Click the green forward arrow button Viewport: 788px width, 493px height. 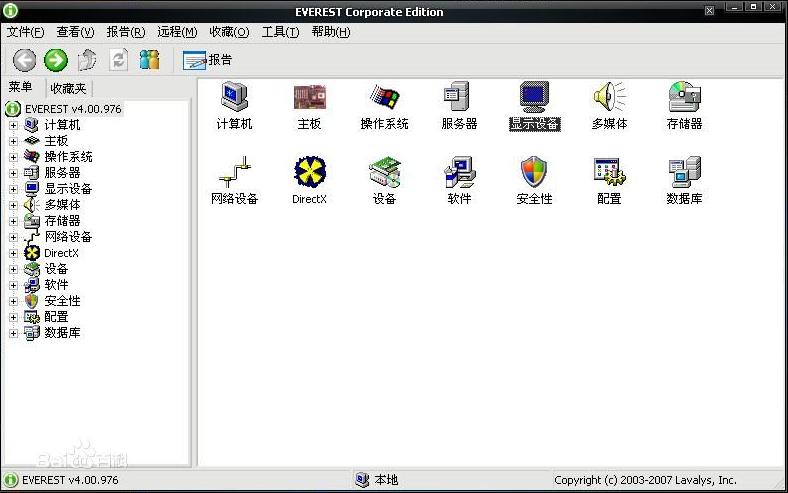[x=56, y=60]
